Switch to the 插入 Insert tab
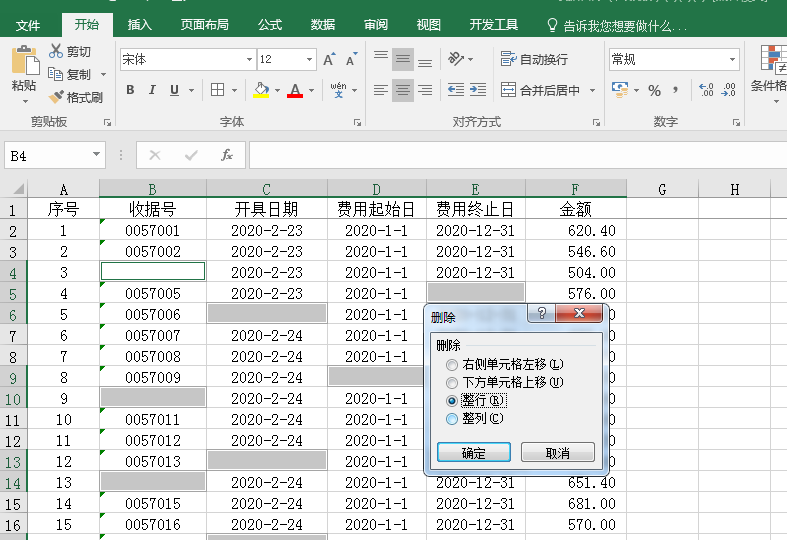 pos(140,25)
